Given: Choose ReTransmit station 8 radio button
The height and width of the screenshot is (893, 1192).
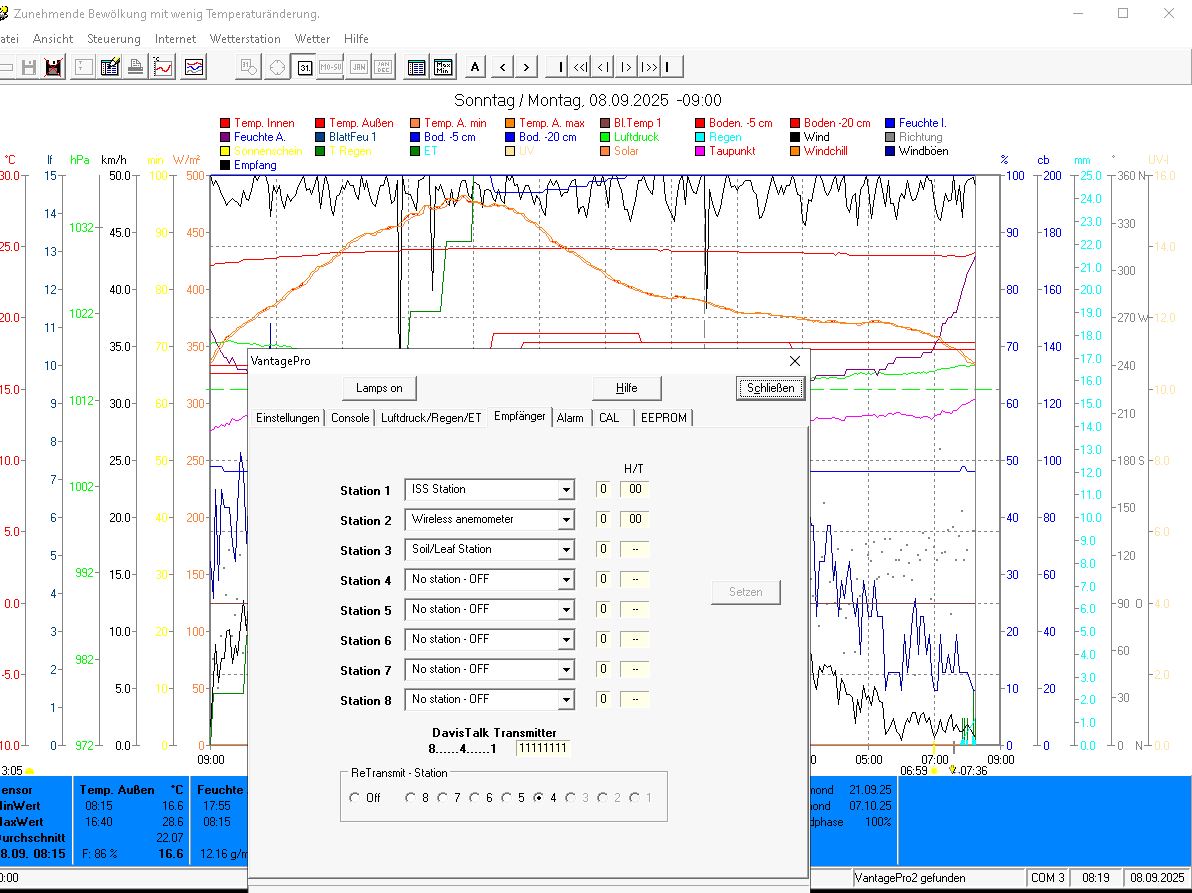Looking at the screenshot, I should (410, 798).
